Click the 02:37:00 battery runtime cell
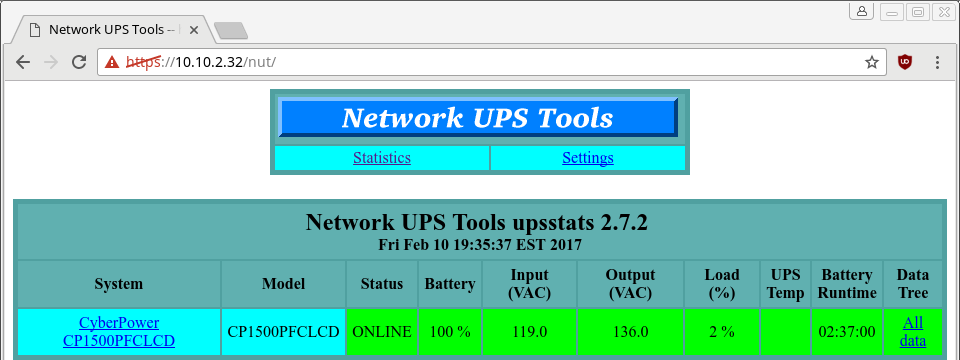Image resolution: width=960 pixels, height=360 pixels. (x=847, y=332)
